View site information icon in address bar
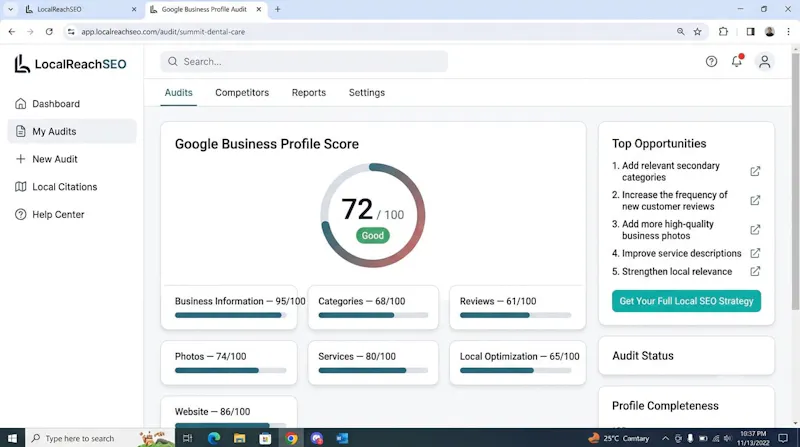This screenshot has height=447, width=800. (71, 32)
